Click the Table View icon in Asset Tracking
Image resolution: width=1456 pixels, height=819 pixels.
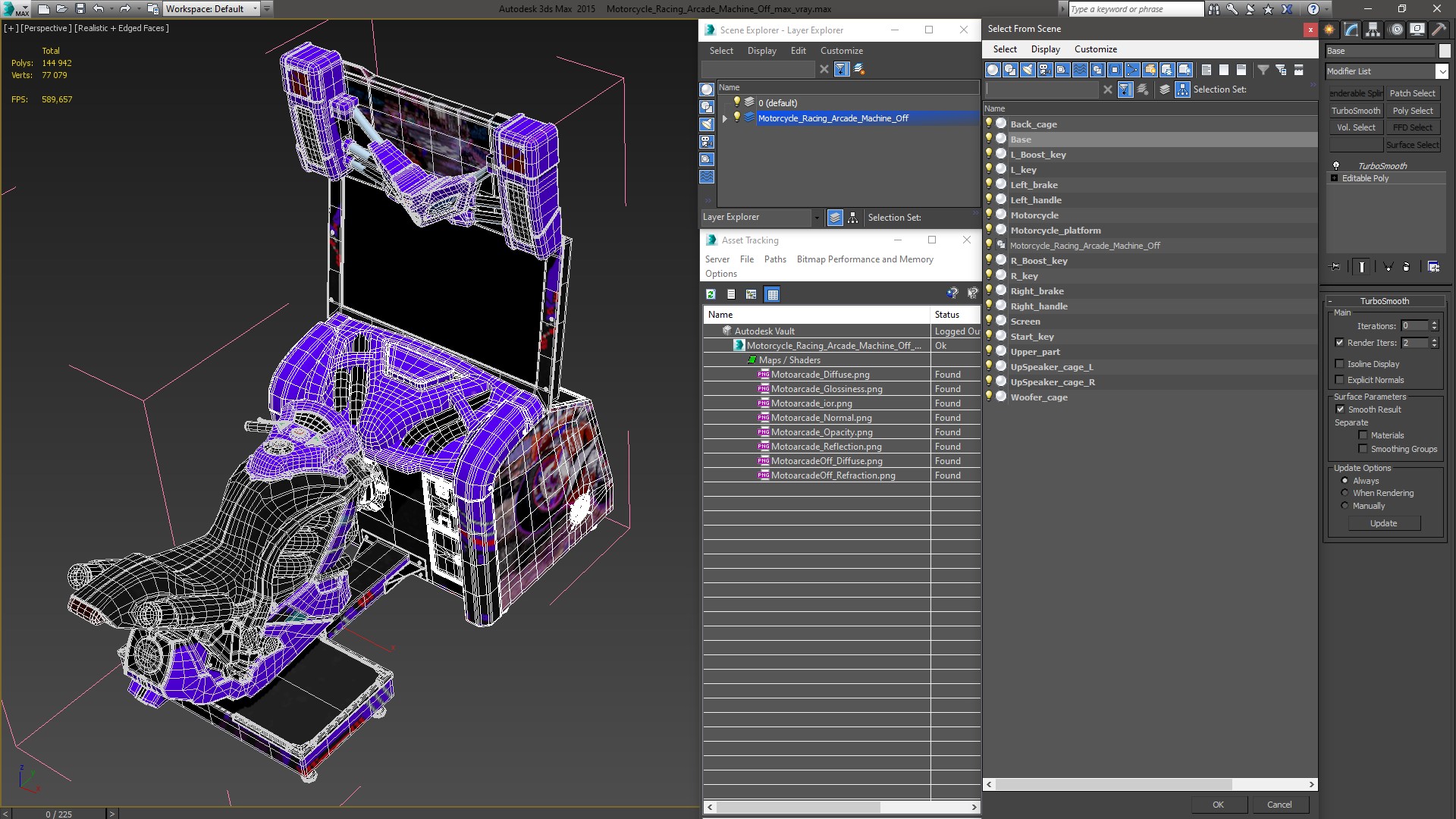tap(772, 294)
